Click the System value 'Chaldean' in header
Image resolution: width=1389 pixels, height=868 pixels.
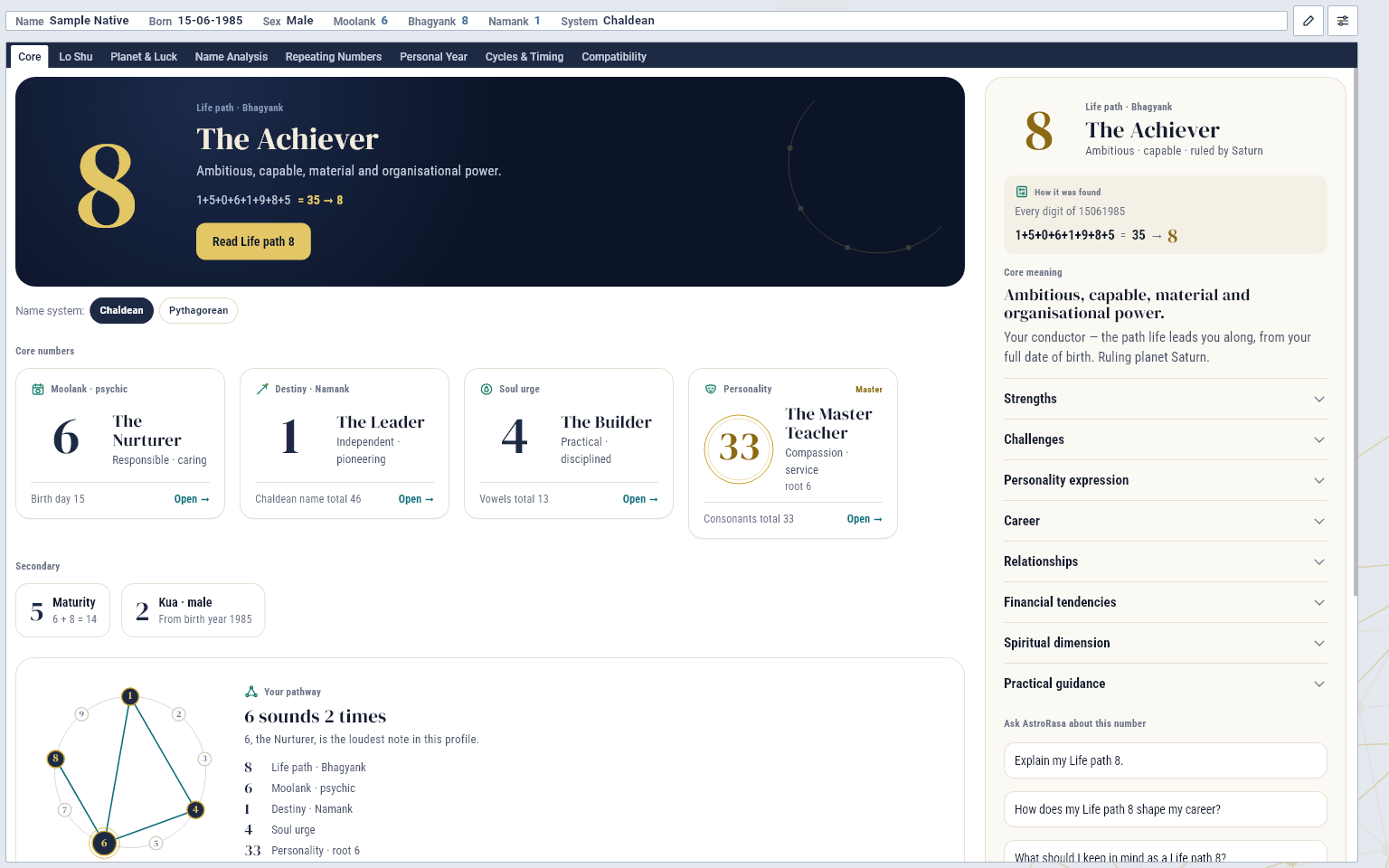click(628, 20)
